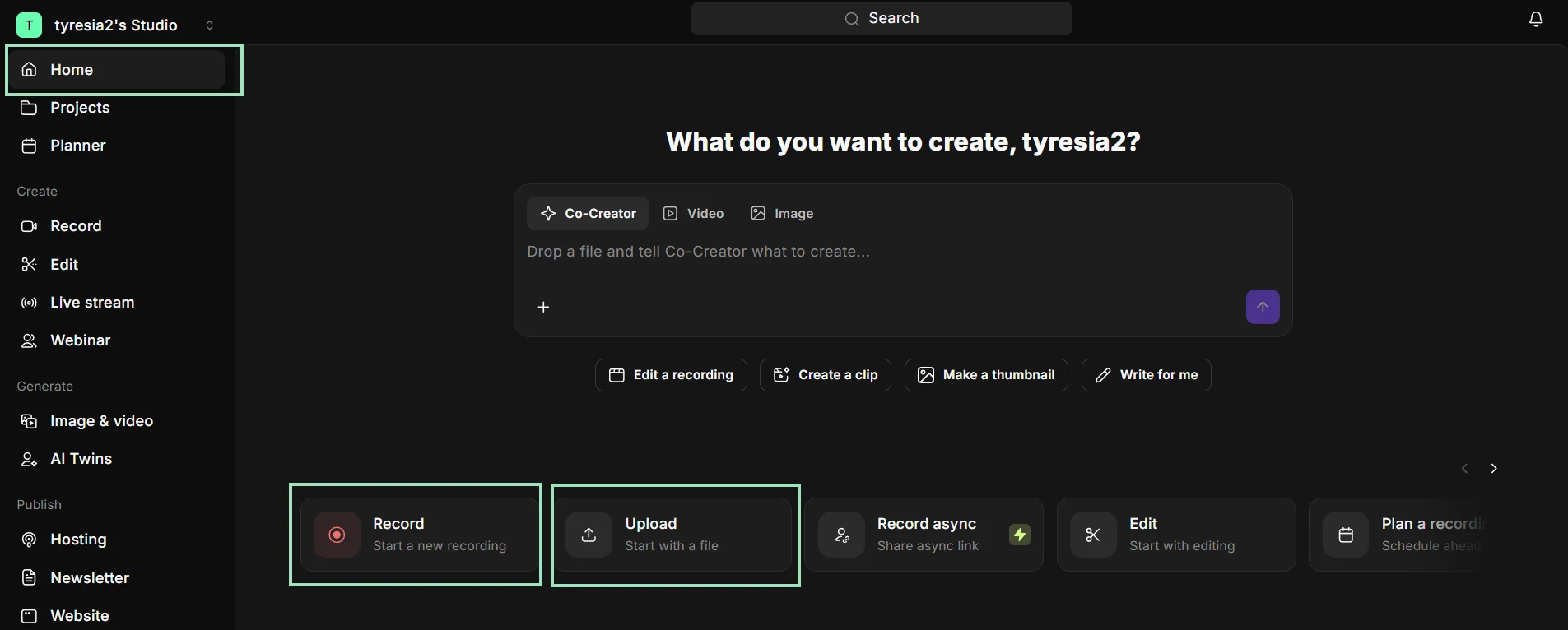
Task: Switch to the Image tab
Action: (782, 214)
